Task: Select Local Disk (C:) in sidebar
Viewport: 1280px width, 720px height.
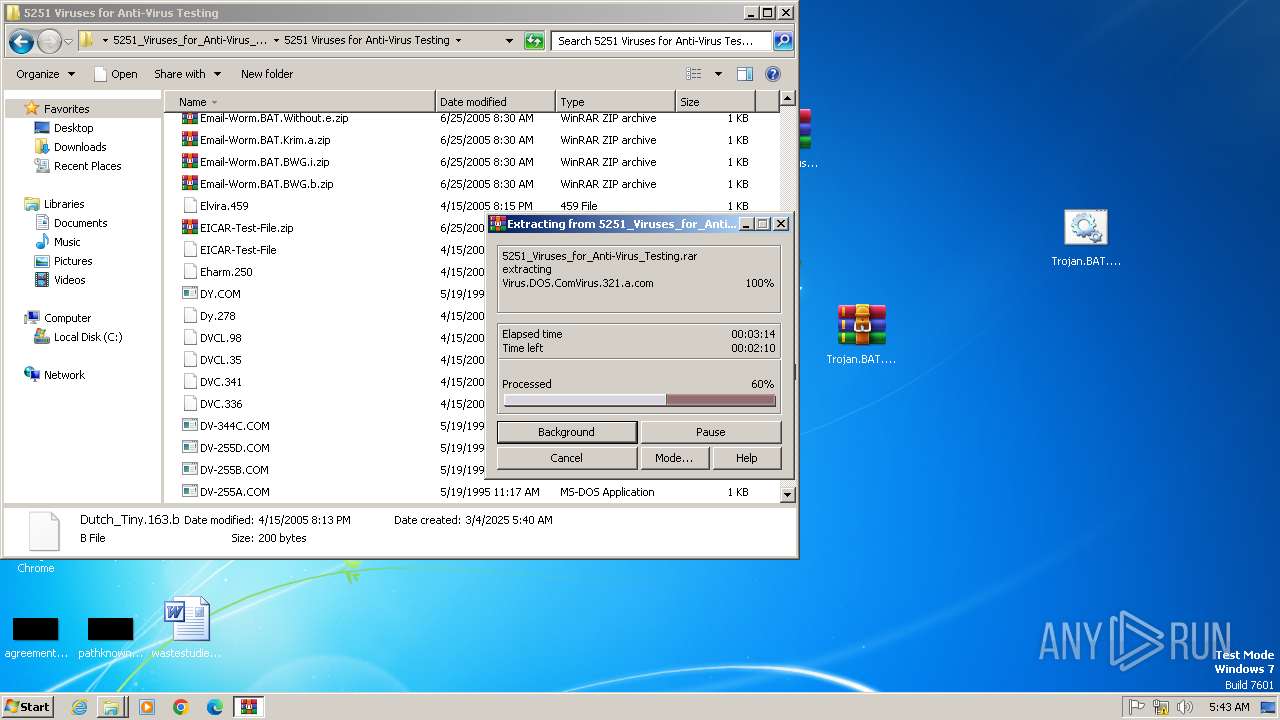Action: pos(88,337)
